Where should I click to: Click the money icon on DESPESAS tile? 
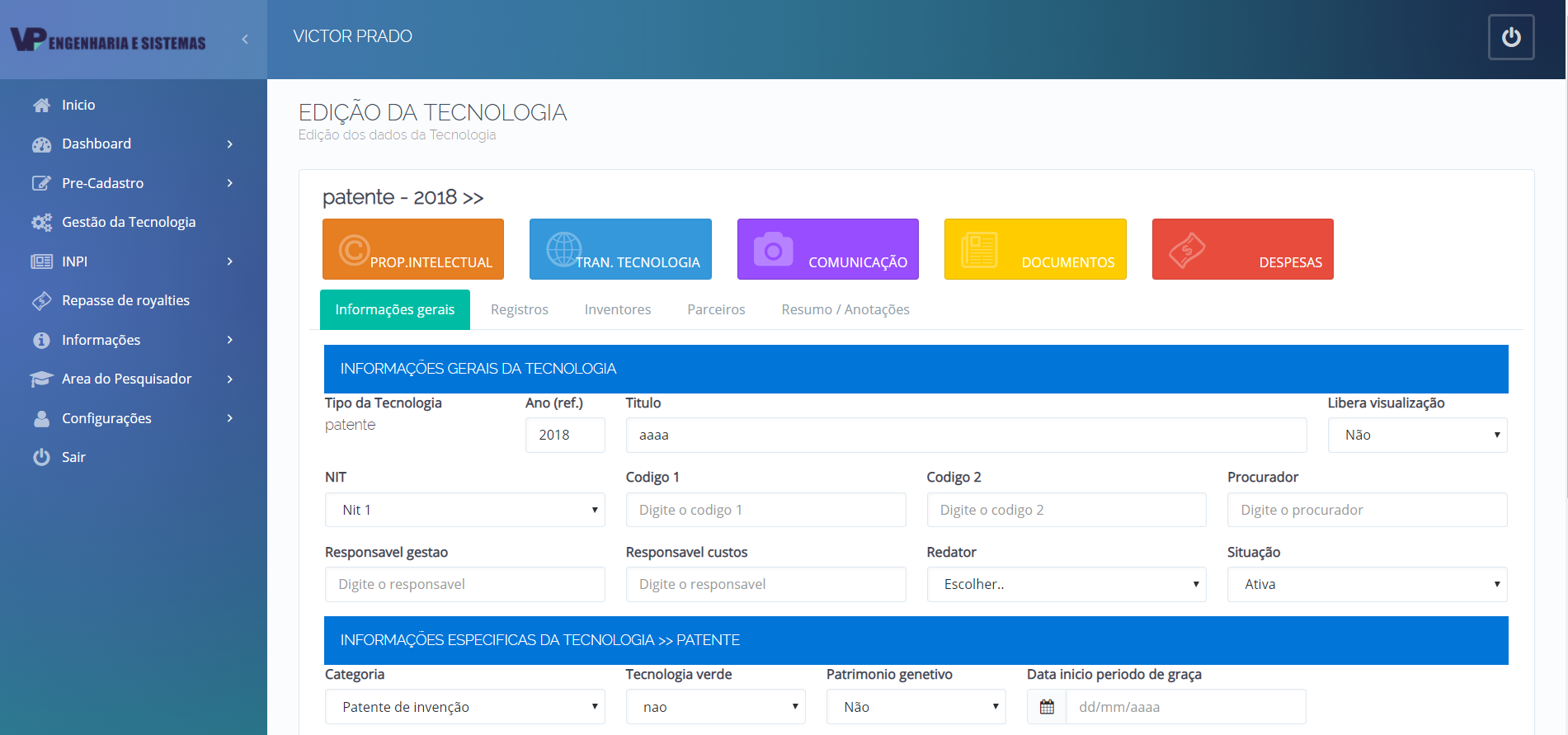1187,250
